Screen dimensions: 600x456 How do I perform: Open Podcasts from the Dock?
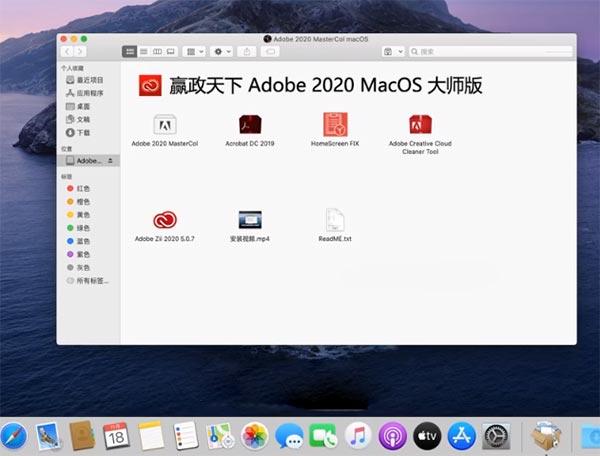pos(393,436)
